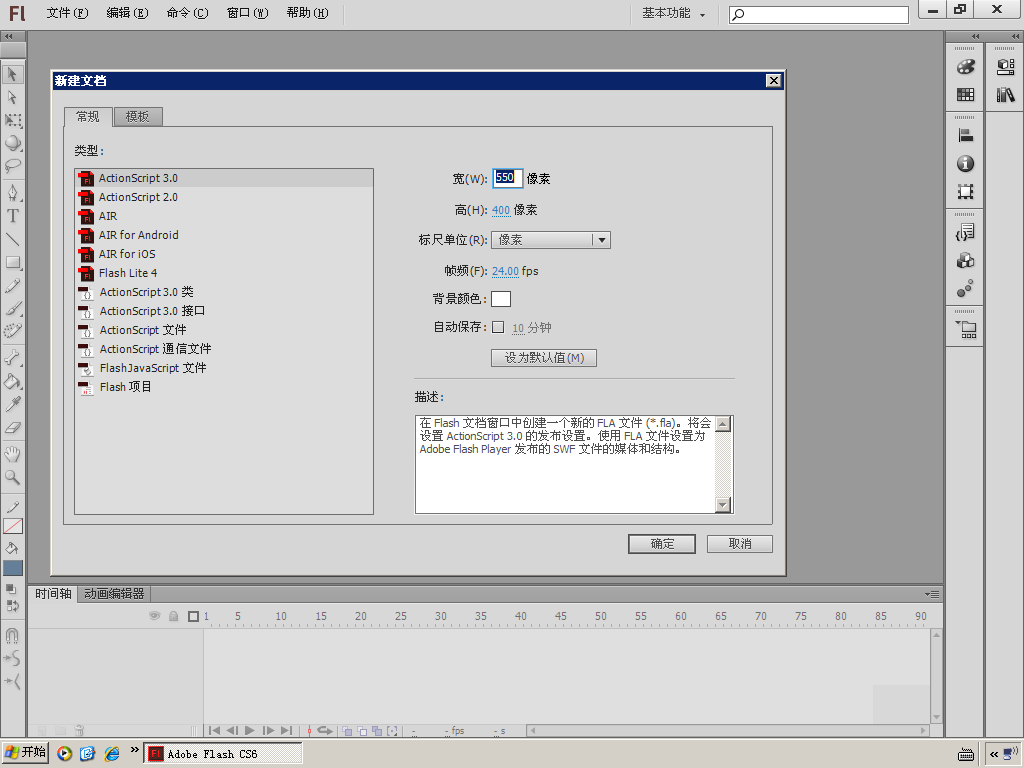Open the 窗口 menu
This screenshot has height=768, width=1024.
pyautogui.click(x=248, y=13)
